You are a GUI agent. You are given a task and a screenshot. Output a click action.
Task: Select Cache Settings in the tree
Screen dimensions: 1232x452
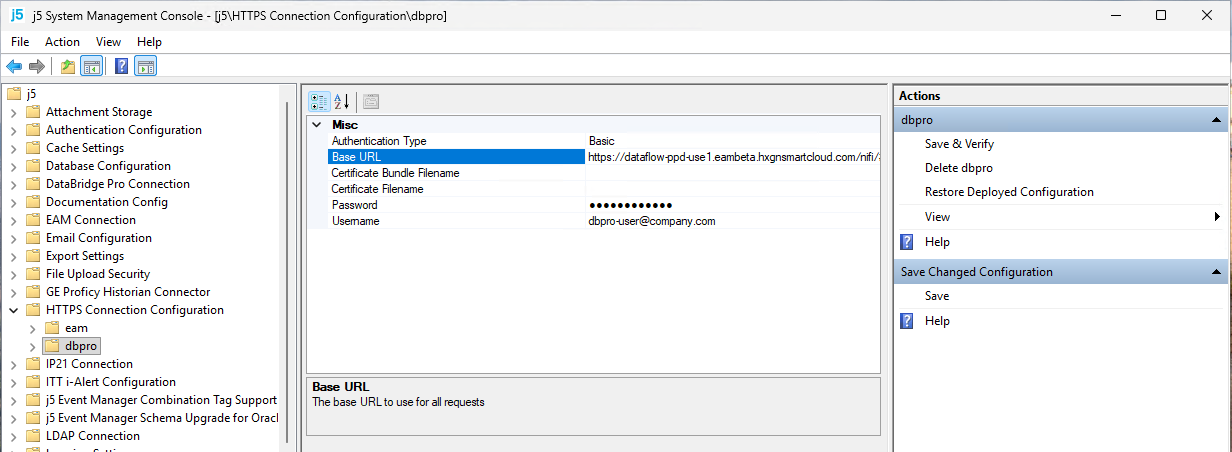coord(85,148)
